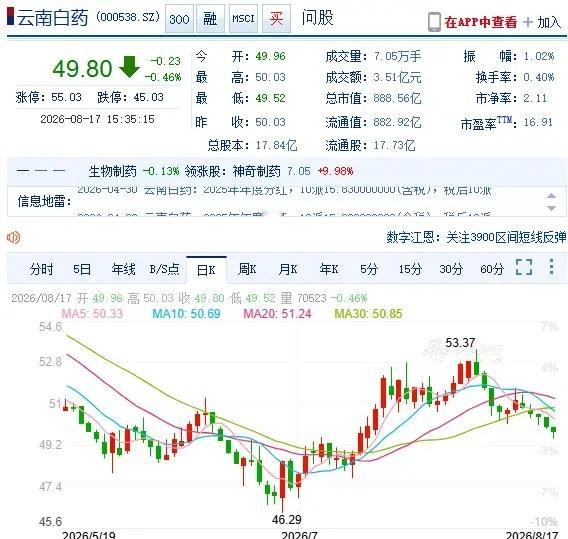Click the 买 buy badge
Viewport: 568px width, 539px height.
coord(276,18)
